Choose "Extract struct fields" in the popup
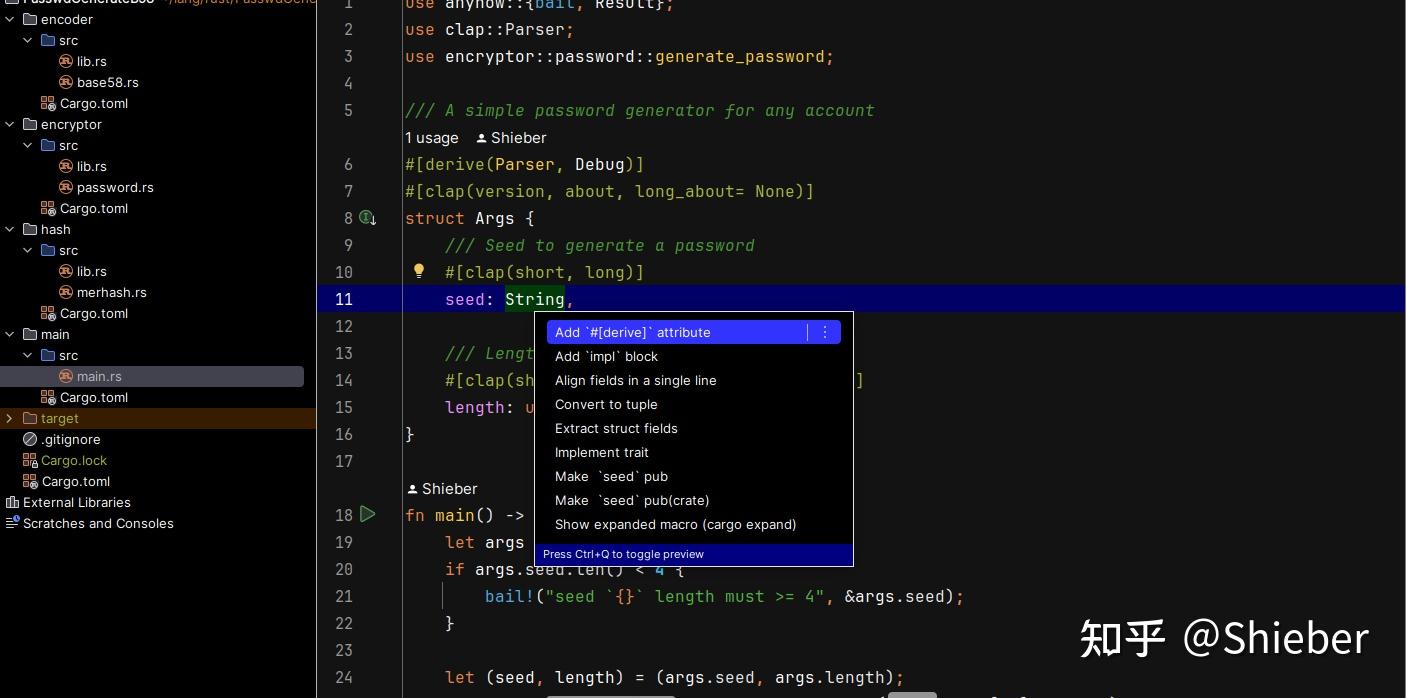 click(x=616, y=428)
